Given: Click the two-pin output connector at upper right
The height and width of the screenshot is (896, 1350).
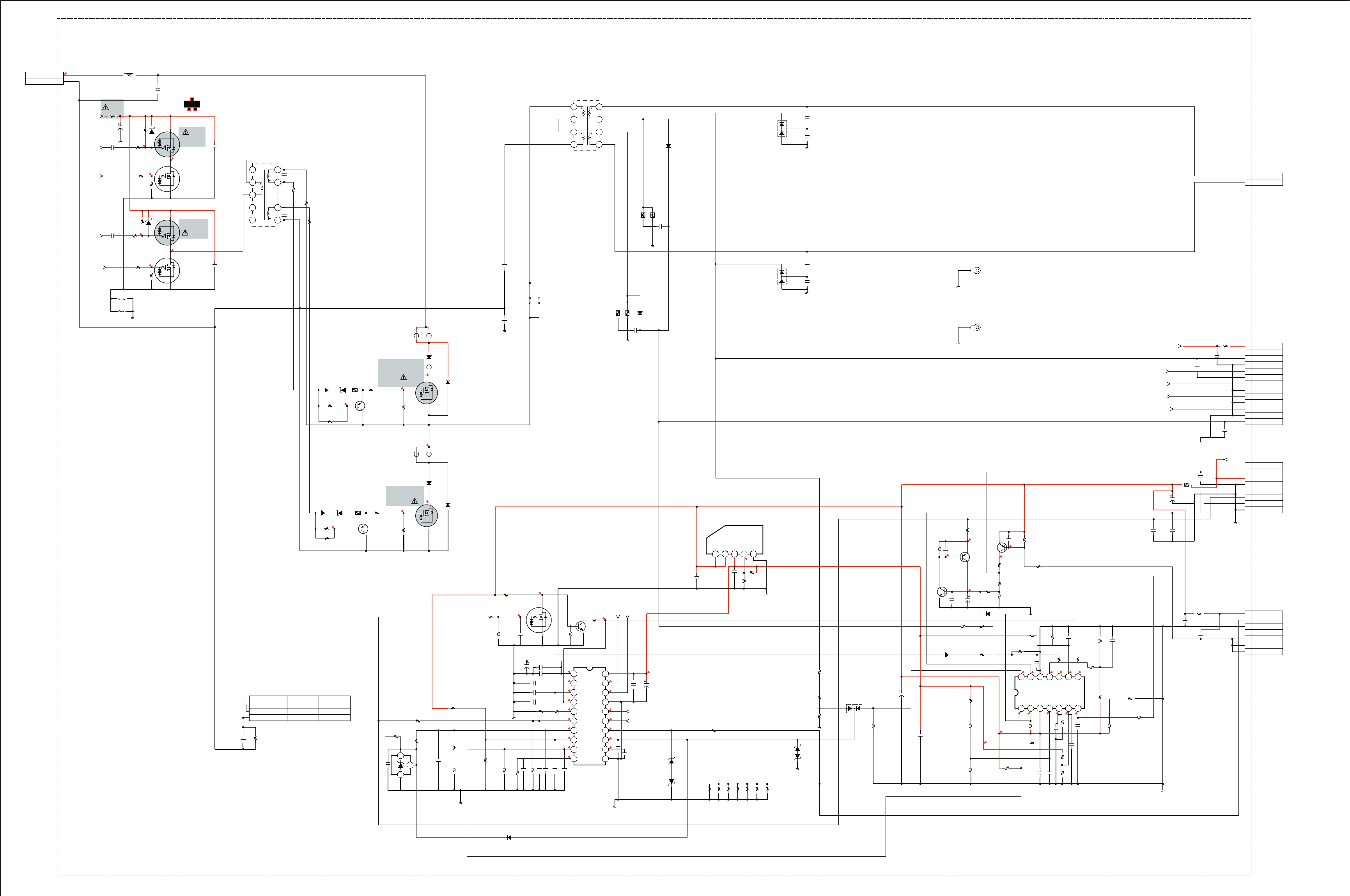Looking at the screenshot, I should click(x=1263, y=179).
